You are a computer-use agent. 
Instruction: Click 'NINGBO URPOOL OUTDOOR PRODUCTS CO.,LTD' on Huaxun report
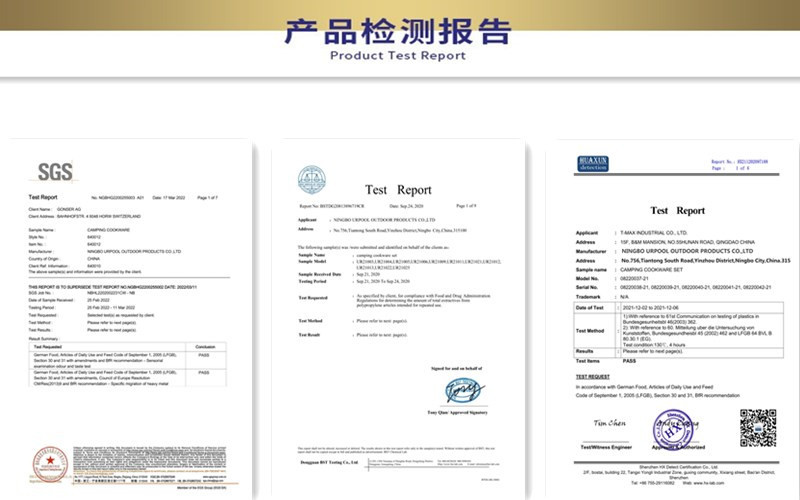(x=687, y=251)
